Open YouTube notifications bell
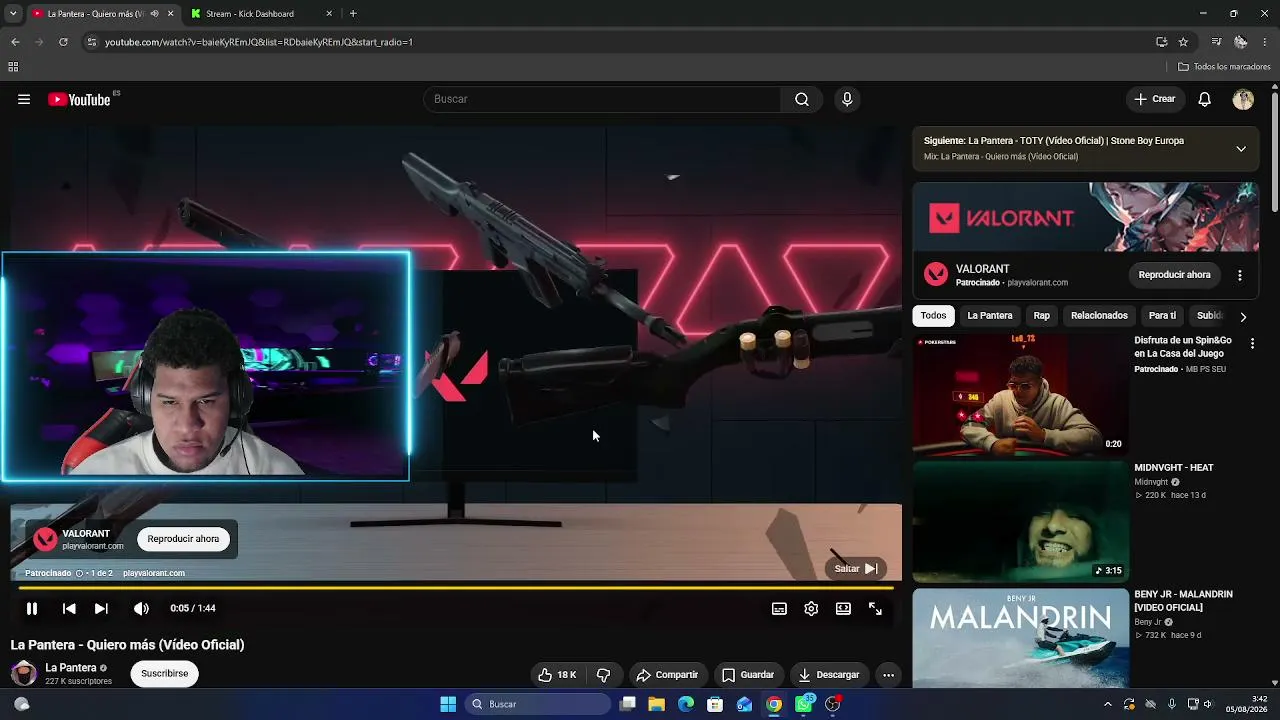1280x720 pixels. pyautogui.click(x=1205, y=99)
